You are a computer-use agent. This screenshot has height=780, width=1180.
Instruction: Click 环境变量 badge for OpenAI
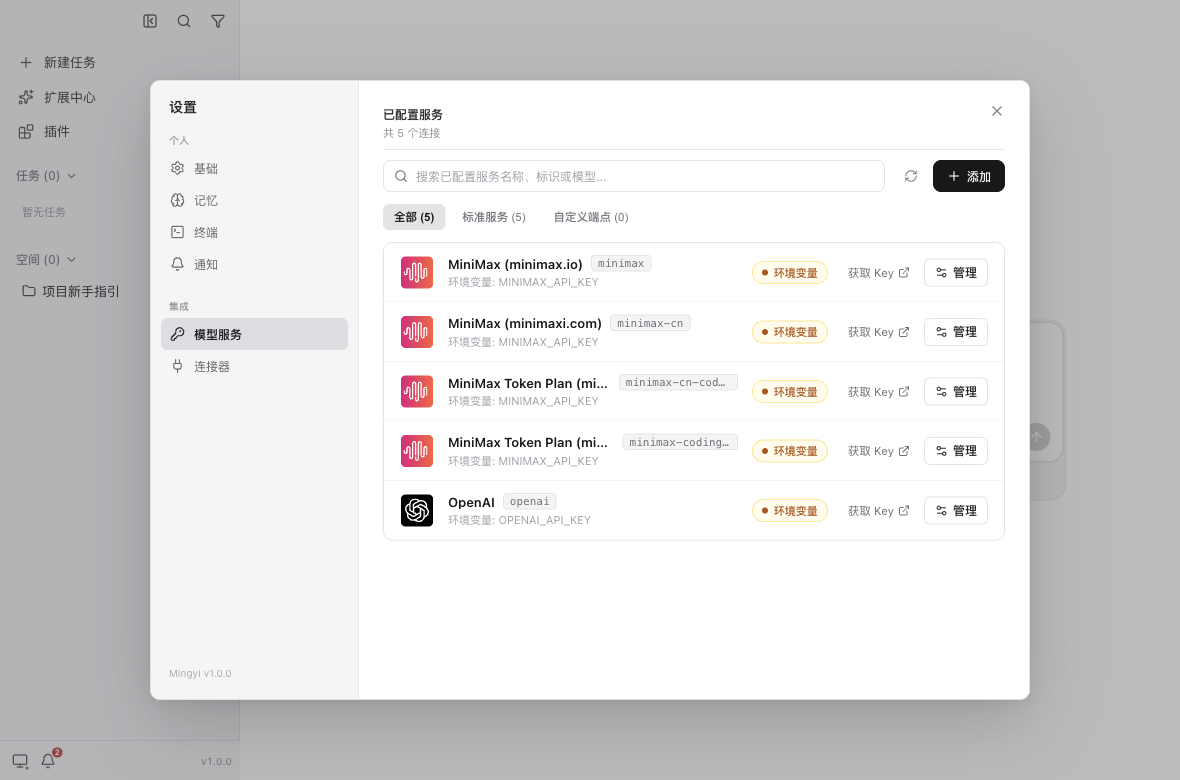pyautogui.click(x=789, y=510)
